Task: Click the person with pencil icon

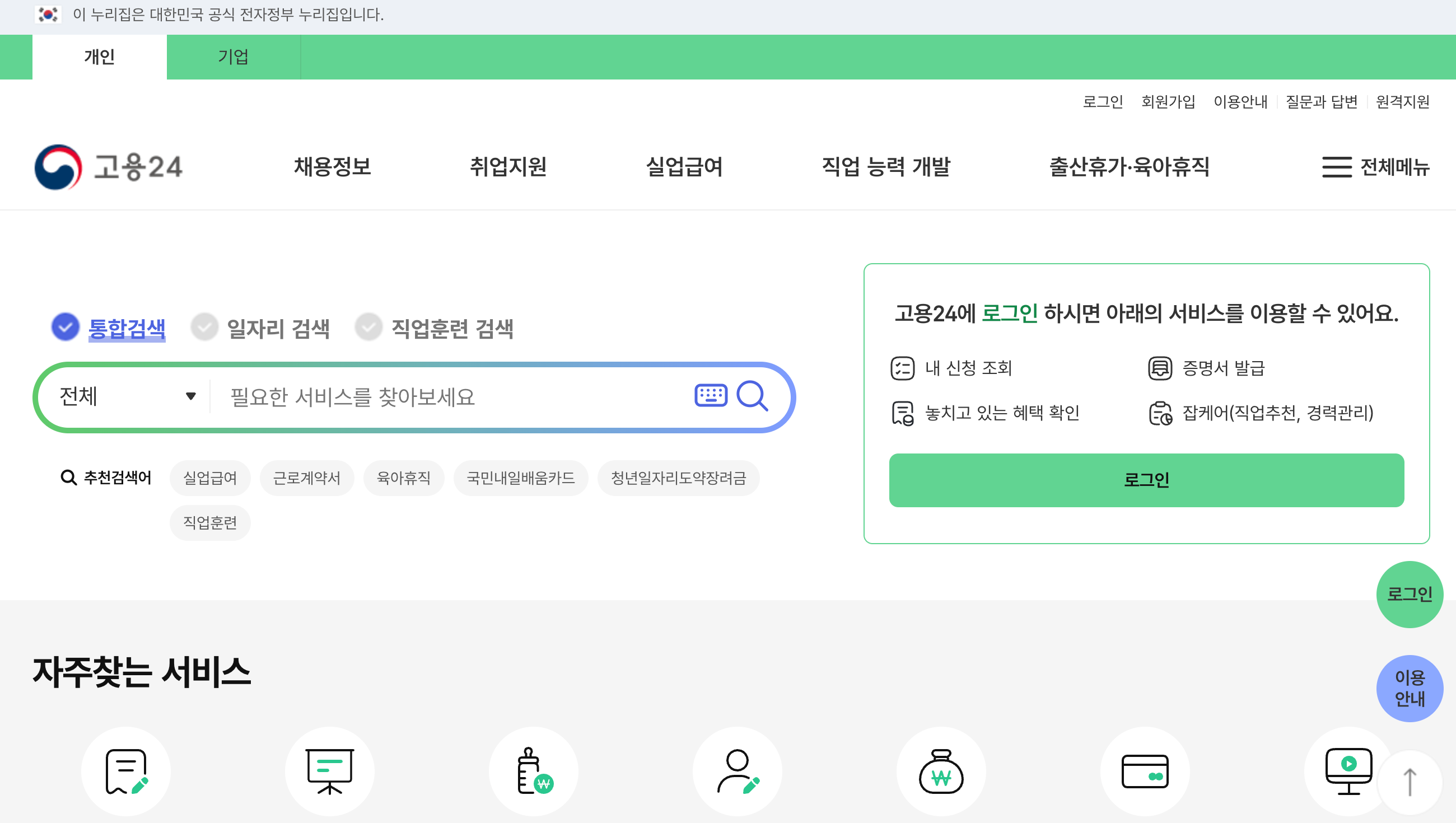Action: click(737, 771)
